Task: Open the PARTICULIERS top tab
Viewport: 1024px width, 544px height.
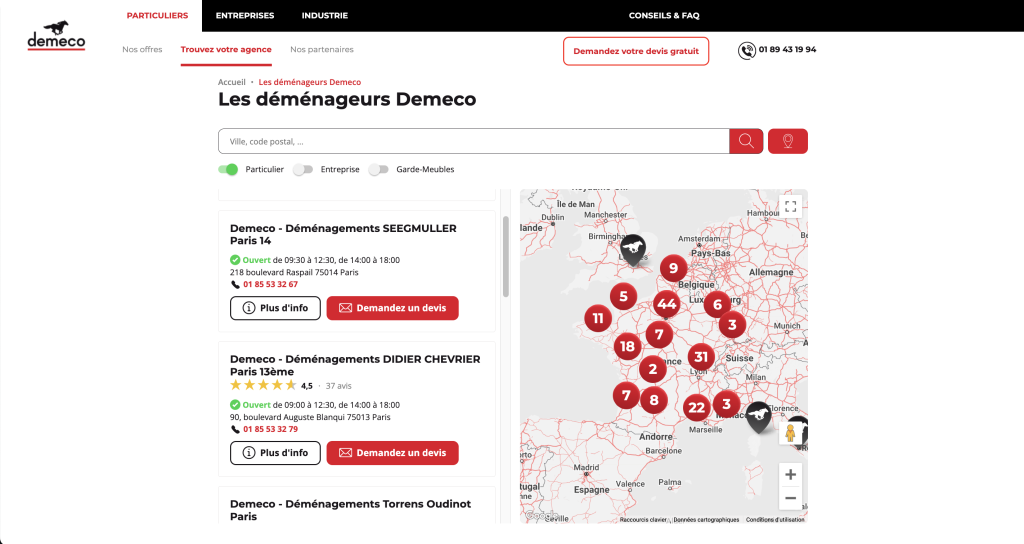Action: [x=157, y=16]
